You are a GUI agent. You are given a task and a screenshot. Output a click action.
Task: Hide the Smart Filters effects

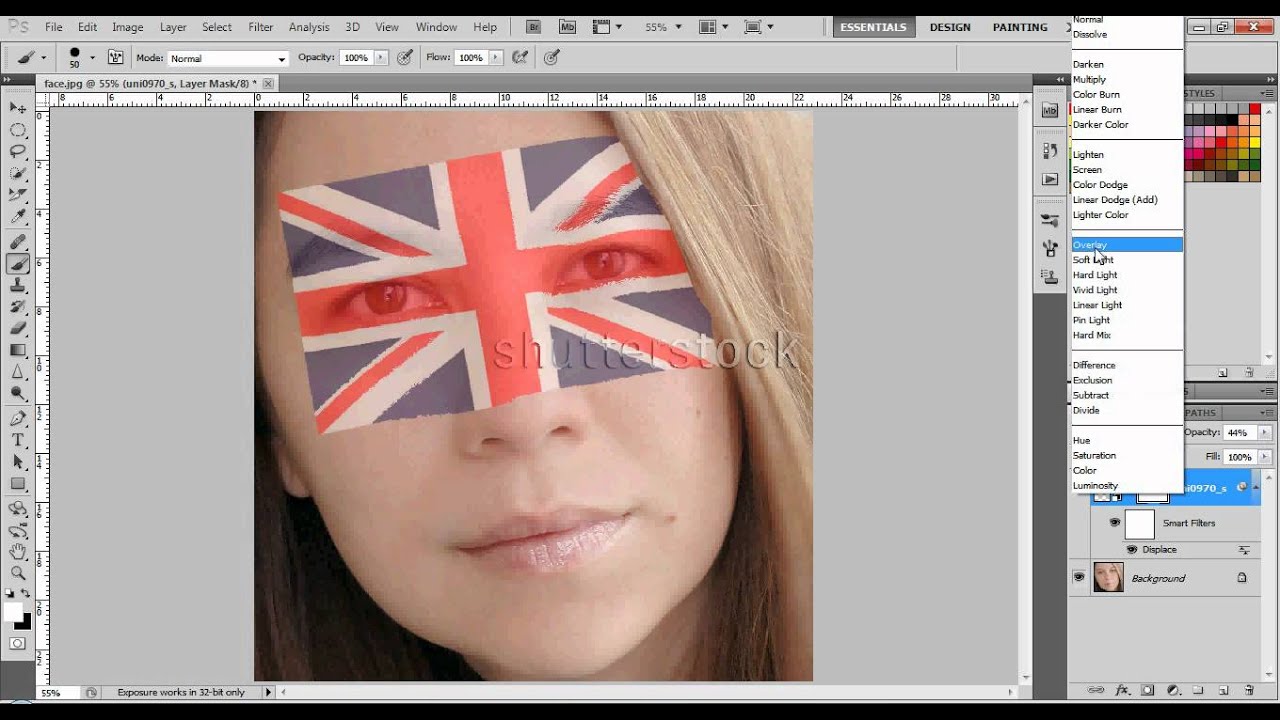click(x=1114, y=523)
